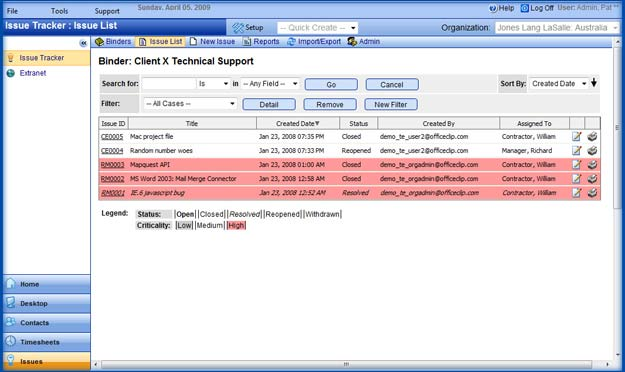
Task: Click 'Mapquest API' title text
Action: [x=150, y=165]
